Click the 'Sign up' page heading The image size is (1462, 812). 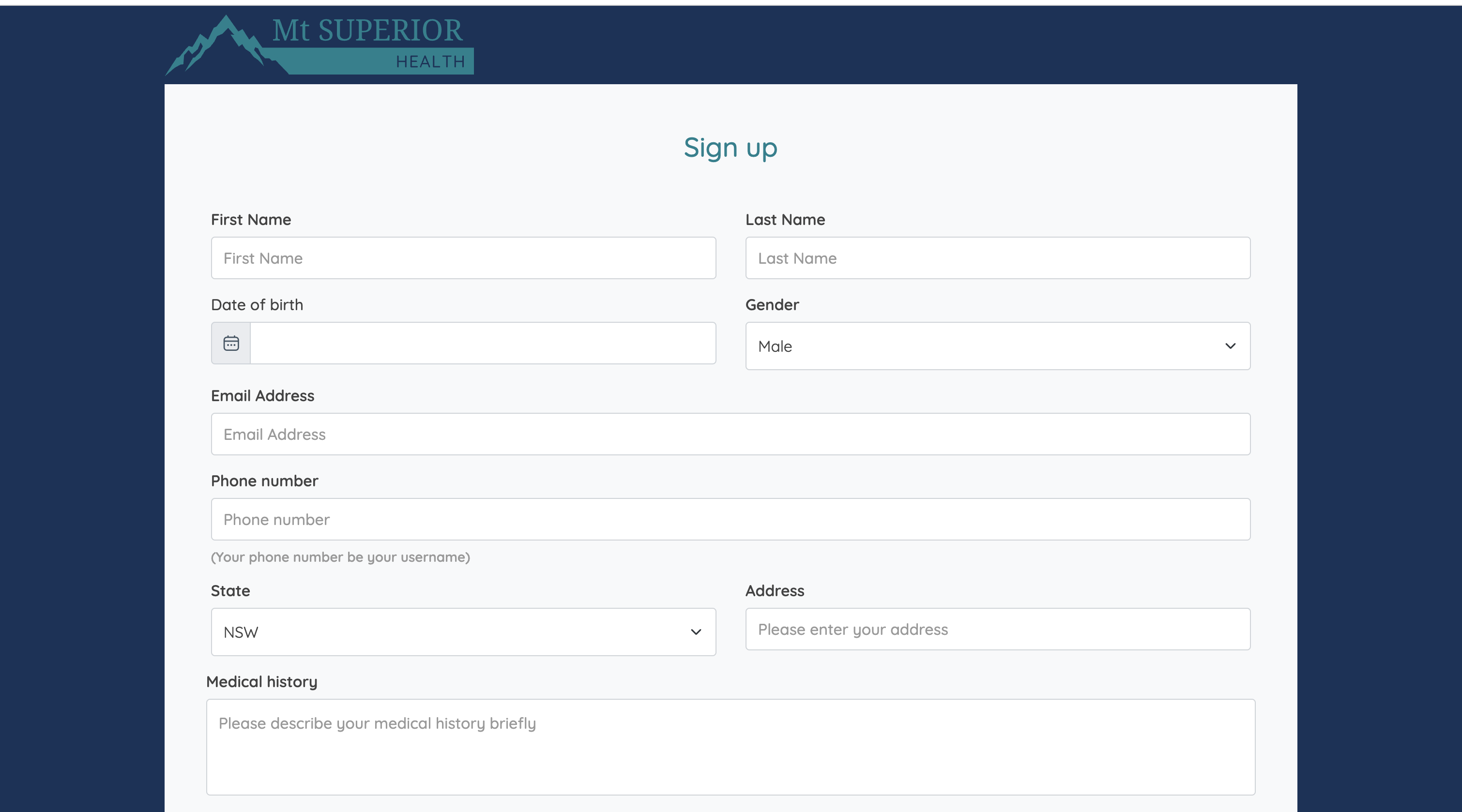click(x=731, y=148)
